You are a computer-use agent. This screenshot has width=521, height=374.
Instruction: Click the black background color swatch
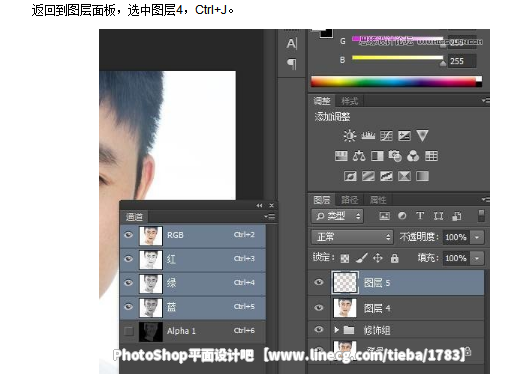(326, 33)
